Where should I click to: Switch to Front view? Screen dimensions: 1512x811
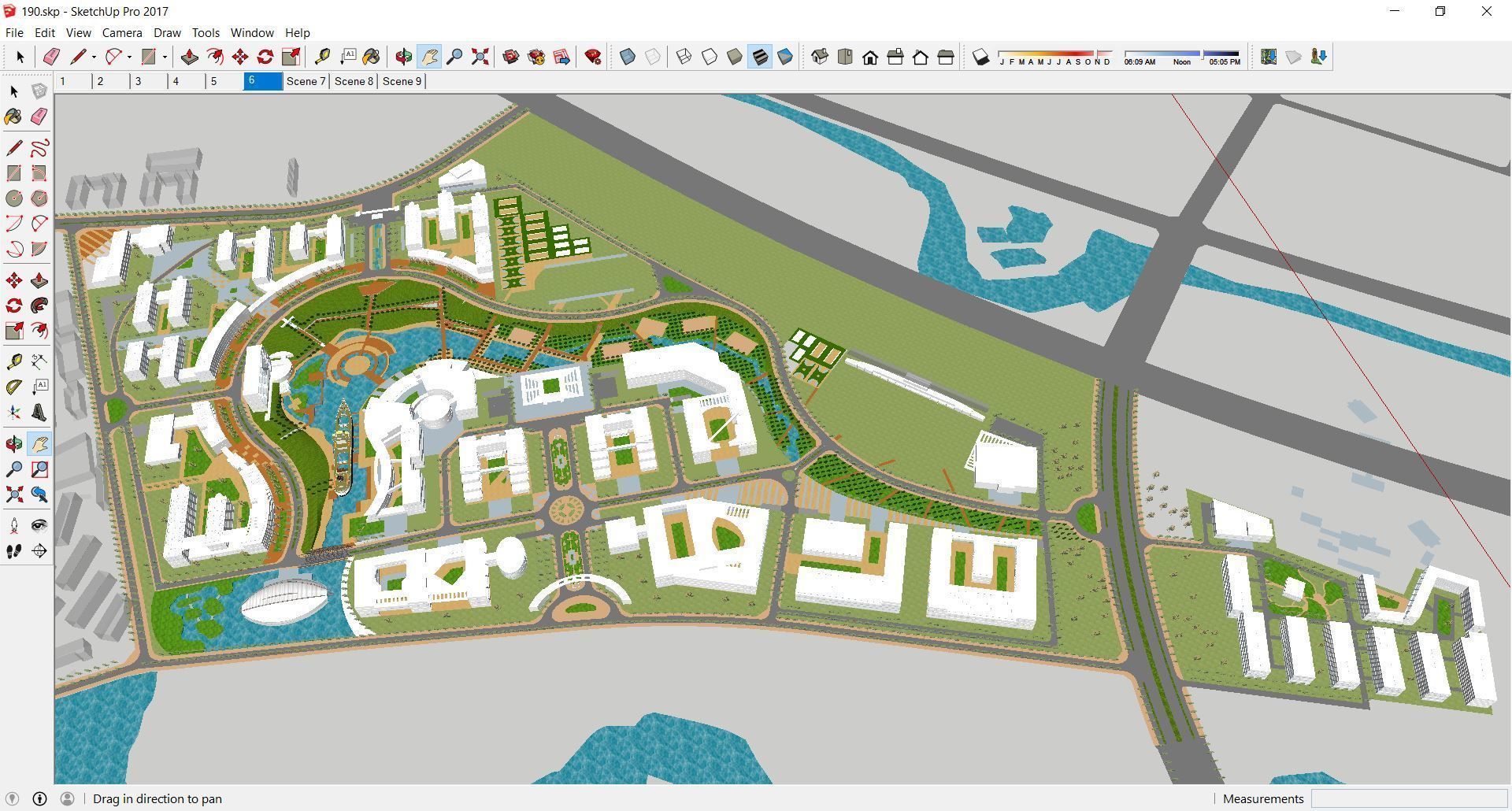click(870, 57)
